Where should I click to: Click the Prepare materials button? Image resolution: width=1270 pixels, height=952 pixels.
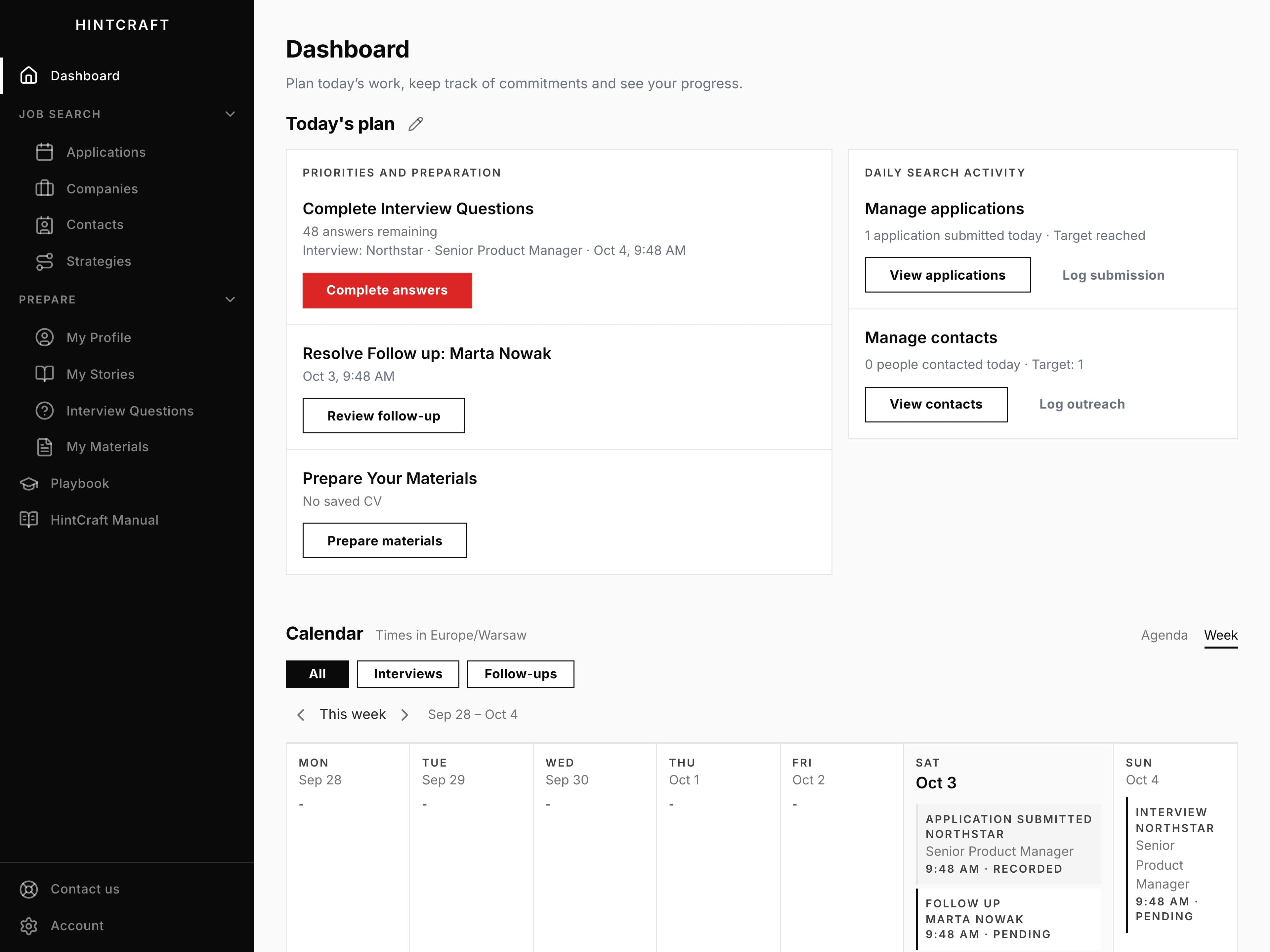(385, 540)
